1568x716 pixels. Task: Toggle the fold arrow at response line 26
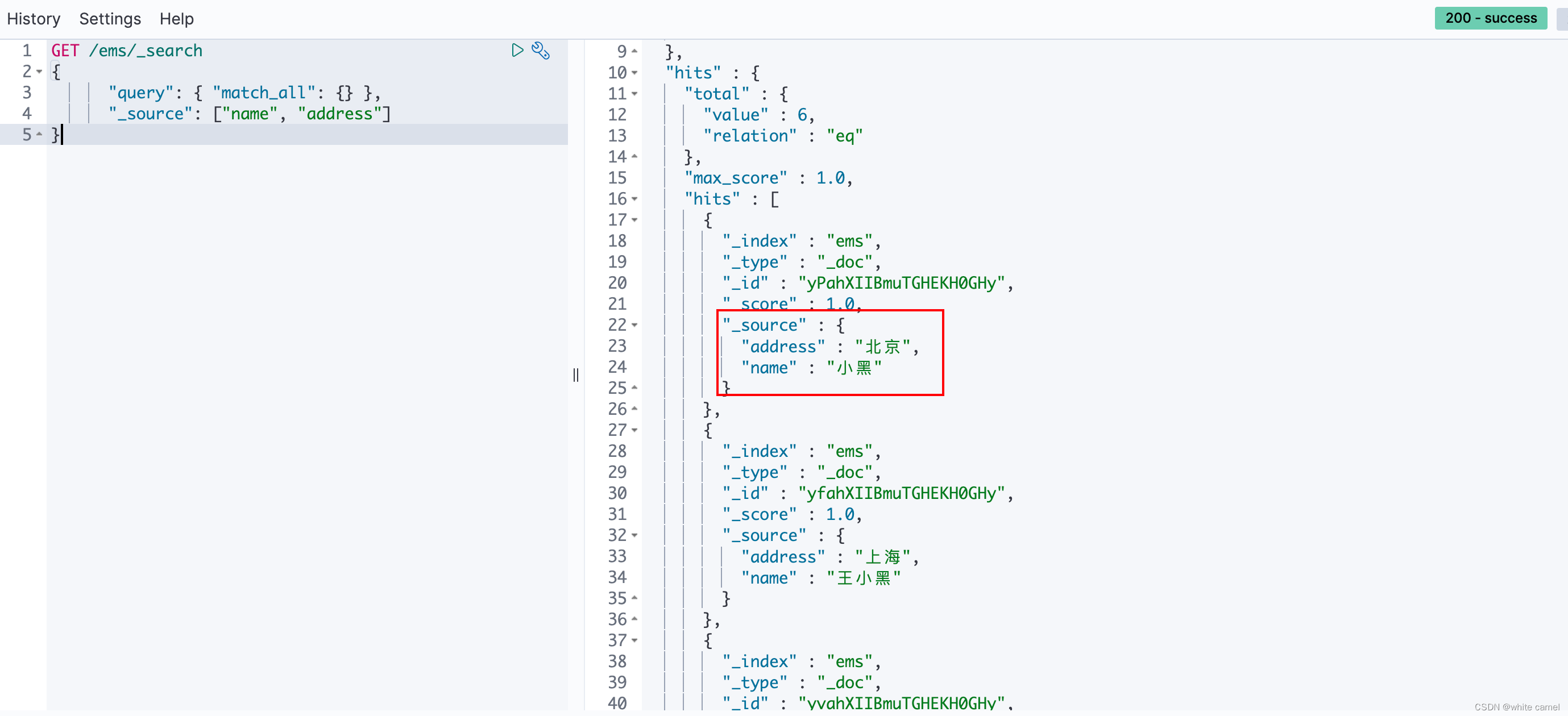tap(634, 409)
